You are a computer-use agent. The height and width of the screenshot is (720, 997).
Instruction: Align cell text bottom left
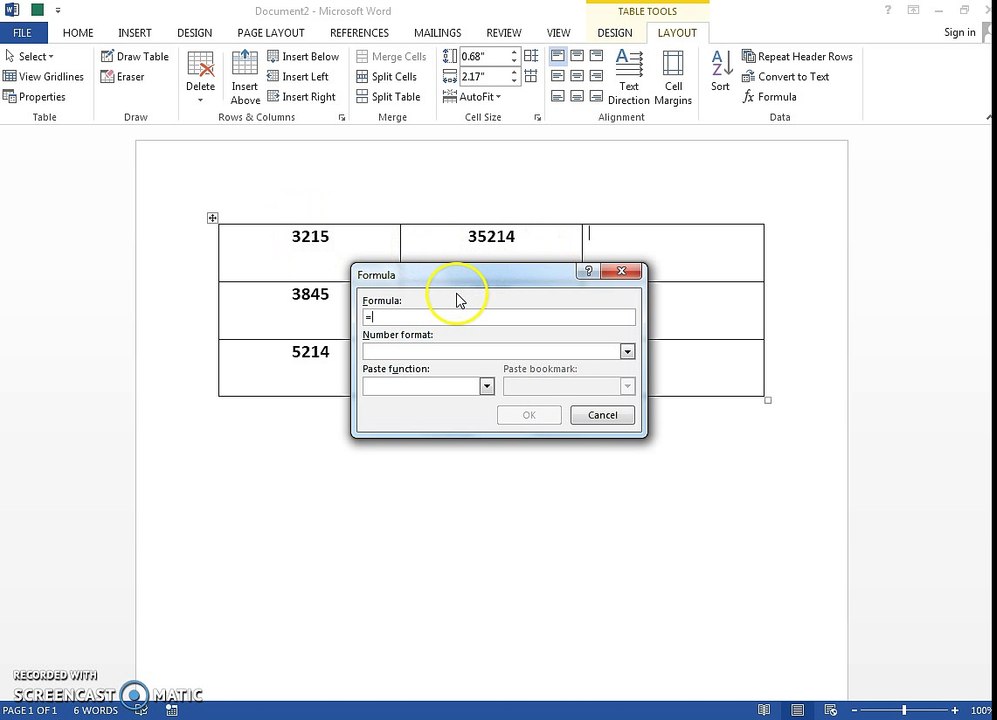coord(558,96)
